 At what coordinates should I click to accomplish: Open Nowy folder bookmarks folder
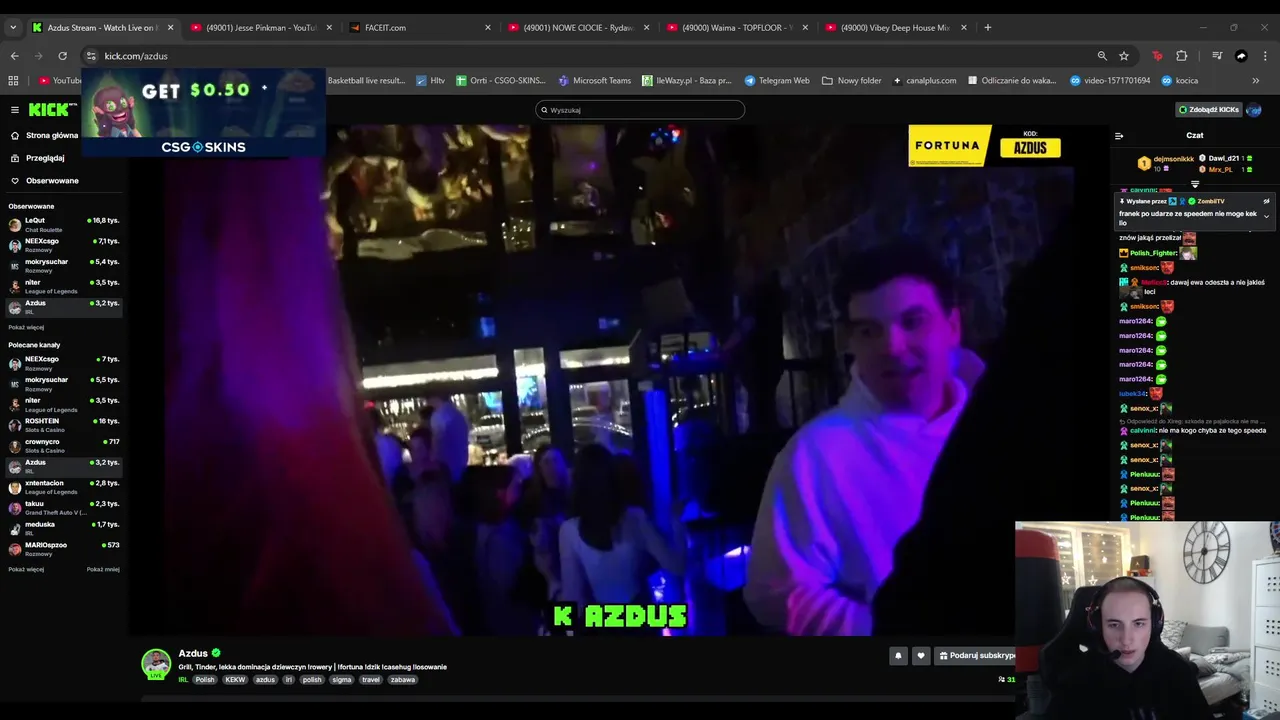[x=852, y=80]
